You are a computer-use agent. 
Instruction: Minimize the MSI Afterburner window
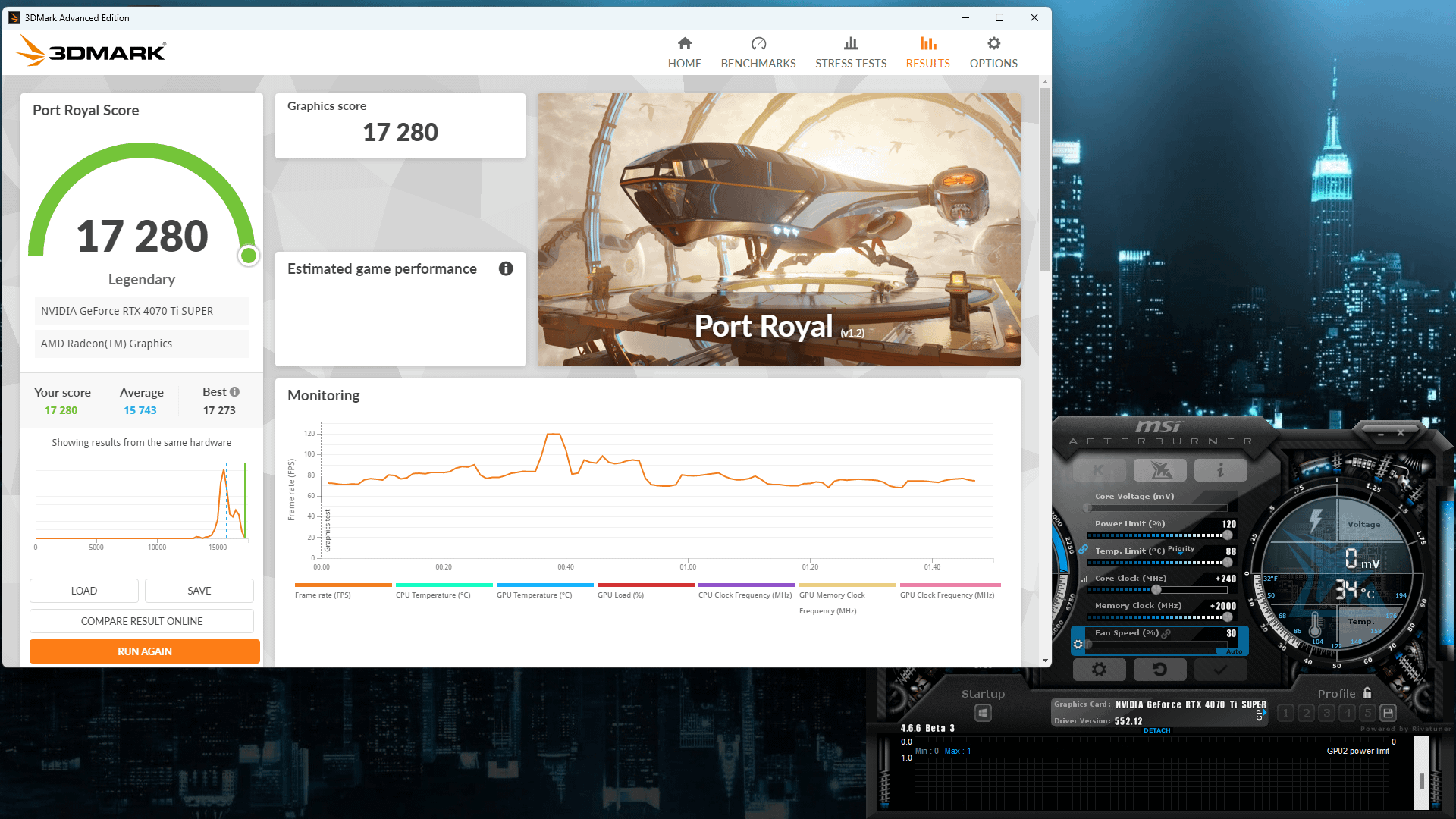tap(1381, 434)
